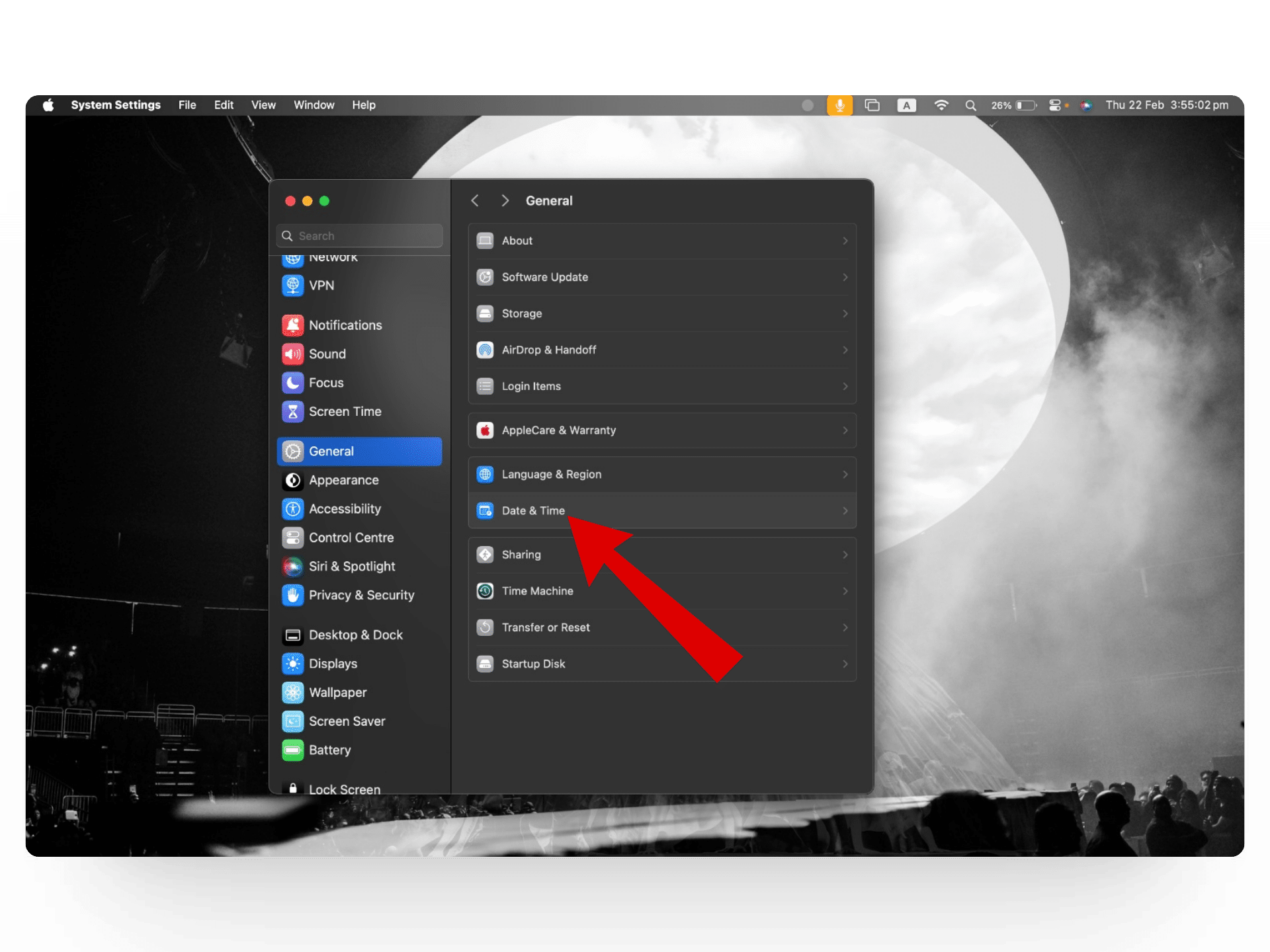Open Siri & Spotlight icon
Screen dimensions: 1270x952
tap(292, 567)
